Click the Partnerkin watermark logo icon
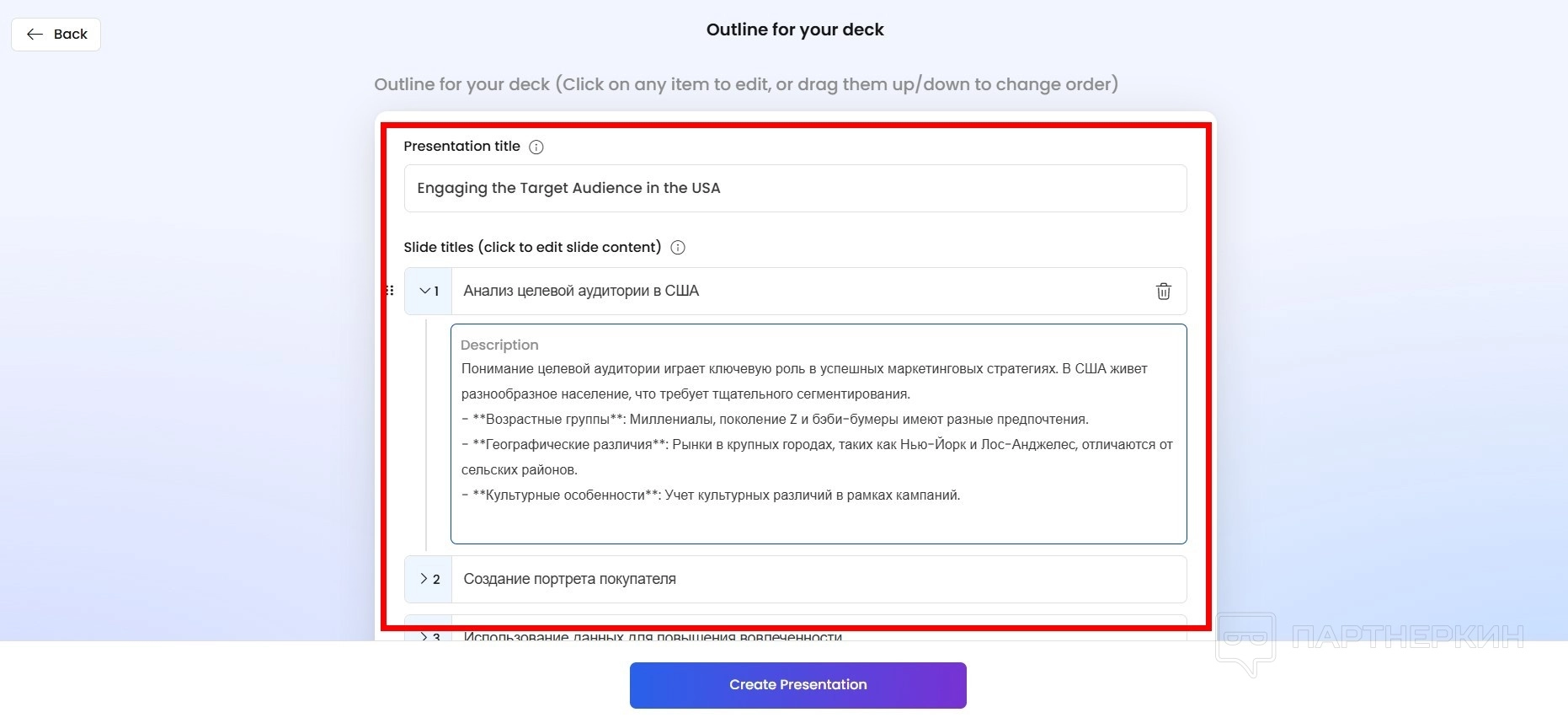The width and height of the screenshot is (1568, 723). 1245,643
